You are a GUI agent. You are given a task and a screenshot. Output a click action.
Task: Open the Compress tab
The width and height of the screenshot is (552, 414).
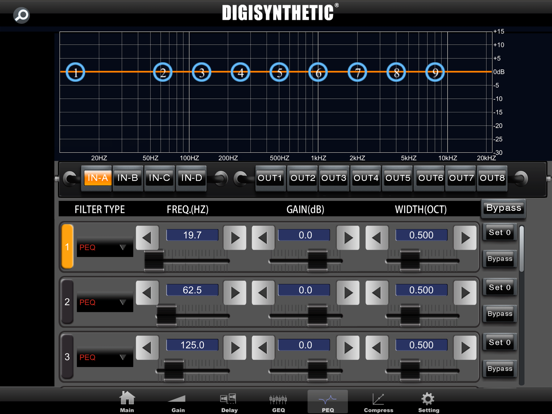click(378, 402)
